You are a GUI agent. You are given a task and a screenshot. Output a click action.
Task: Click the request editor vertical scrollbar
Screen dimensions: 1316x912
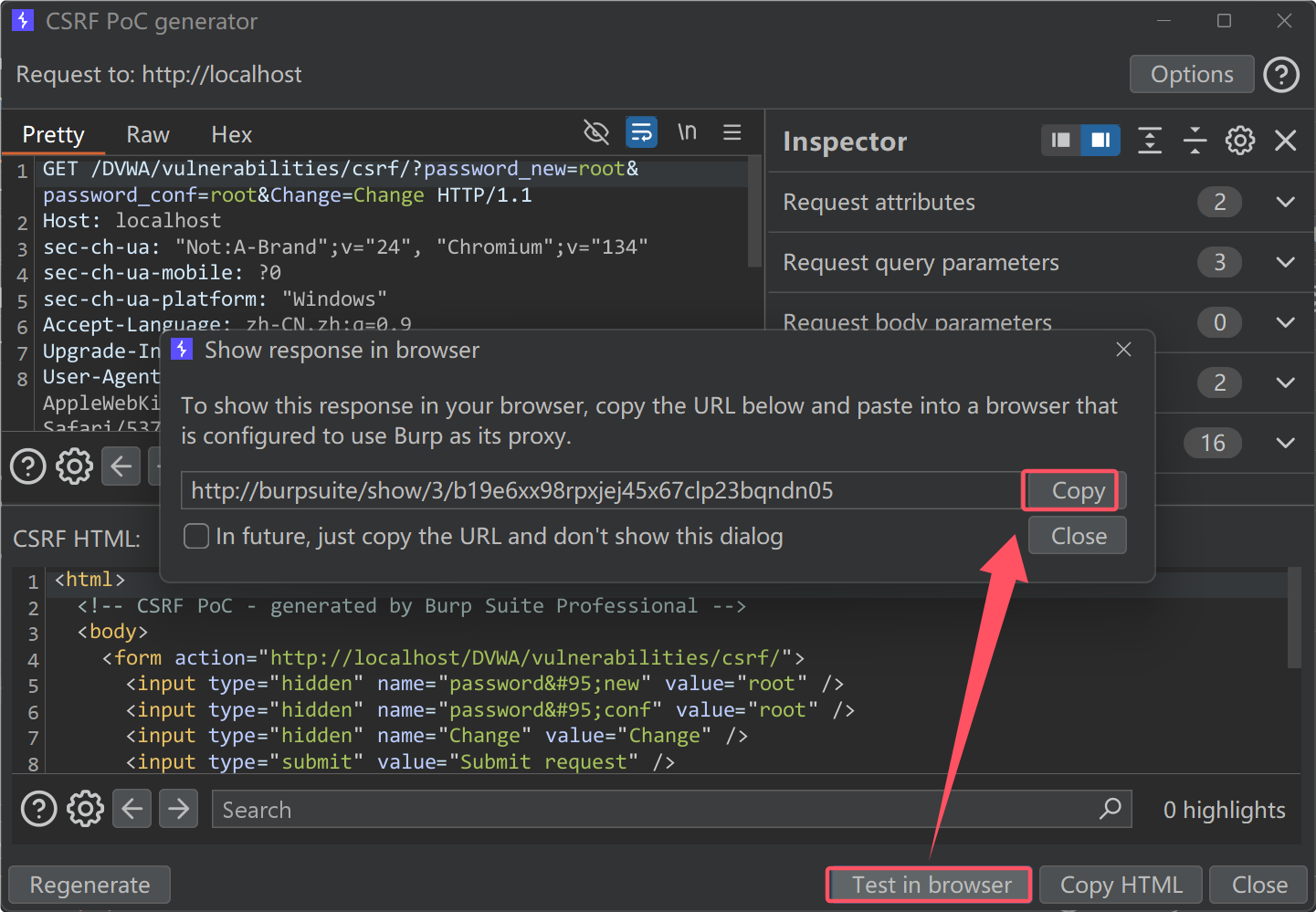point(754,212)
